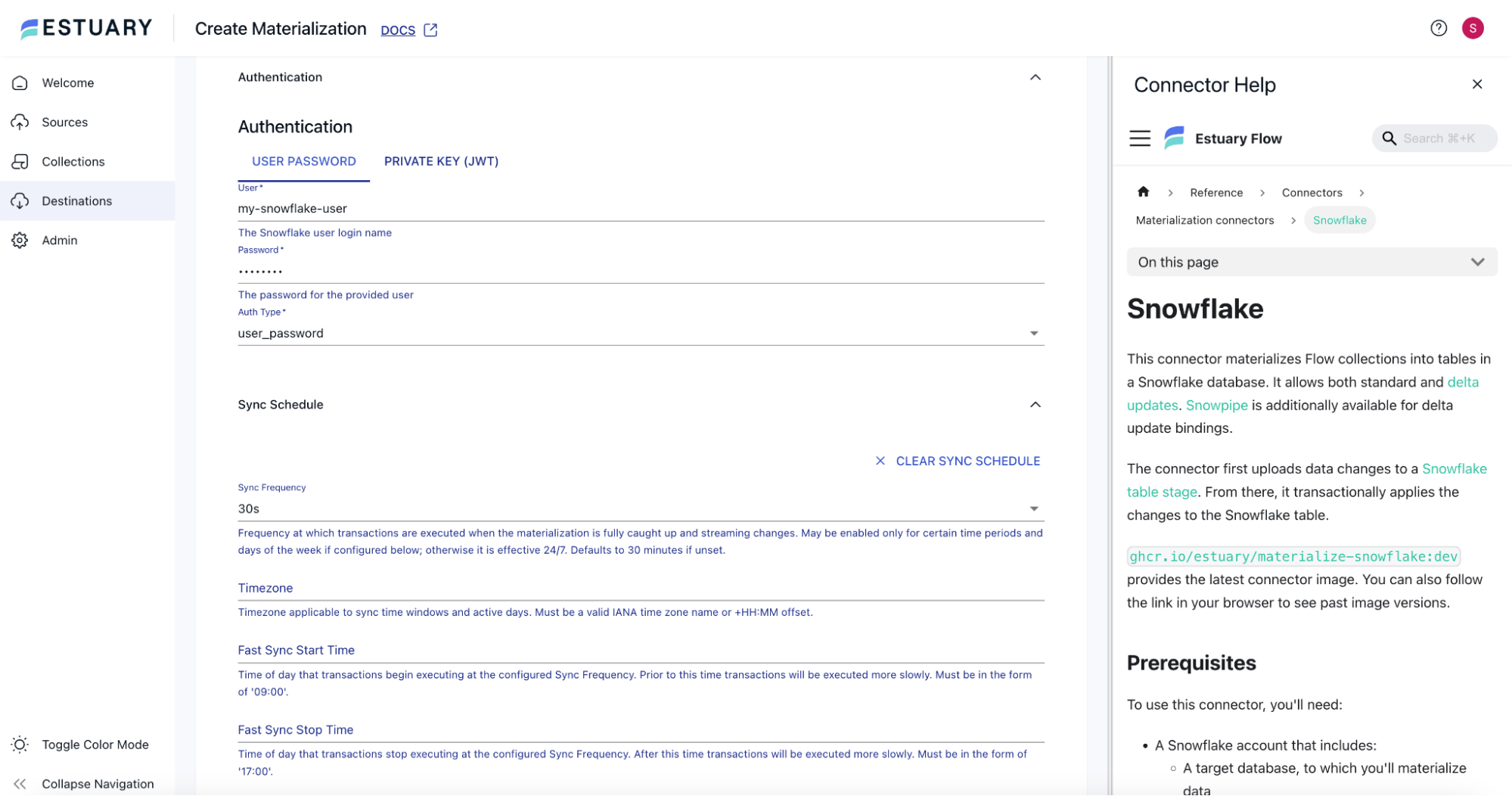
Task: Click the Authentication section header text
Action: coord(280,77)
